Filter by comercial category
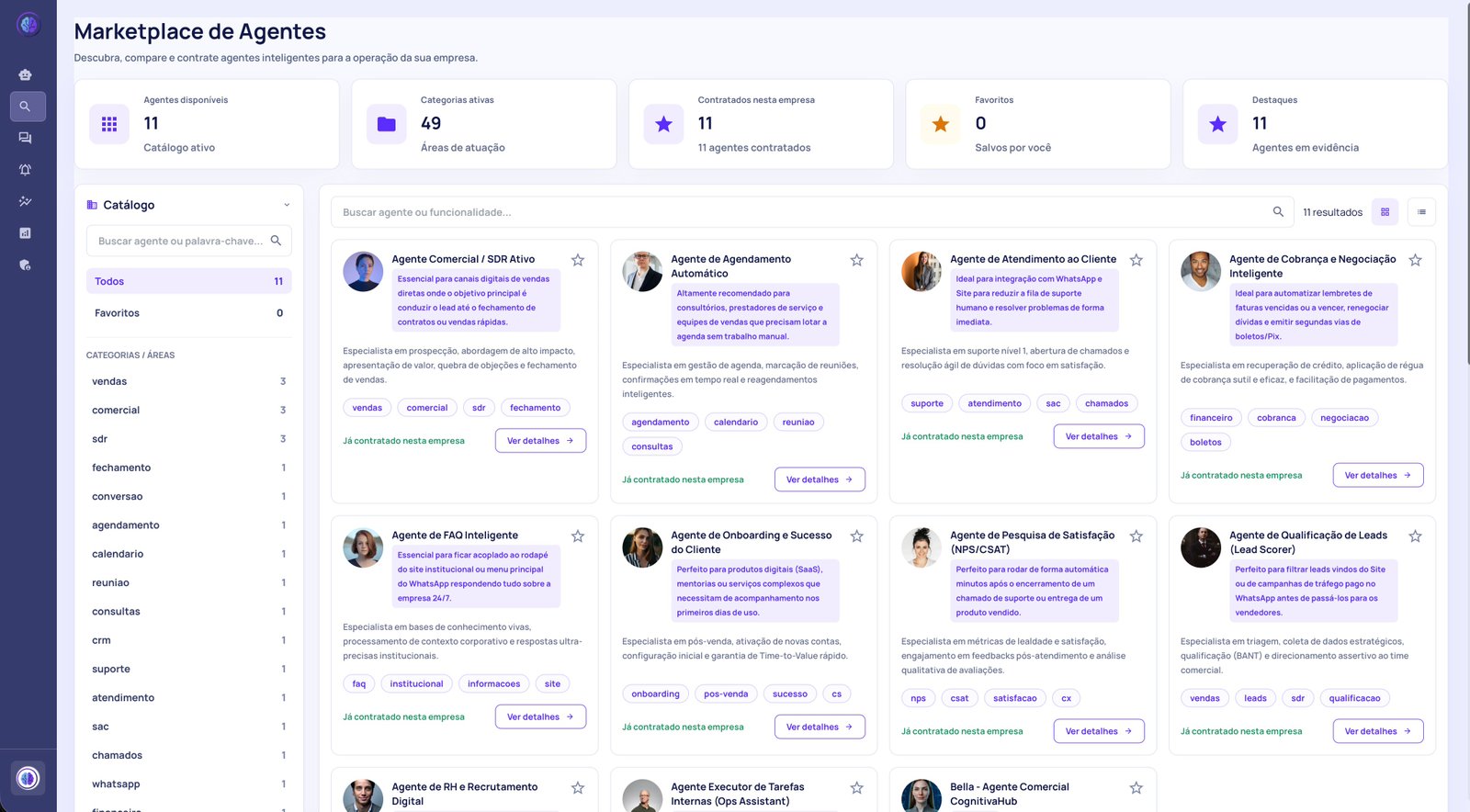This screenshot has width=1470, height=812. pyautogui.click(x=188, y=411)
